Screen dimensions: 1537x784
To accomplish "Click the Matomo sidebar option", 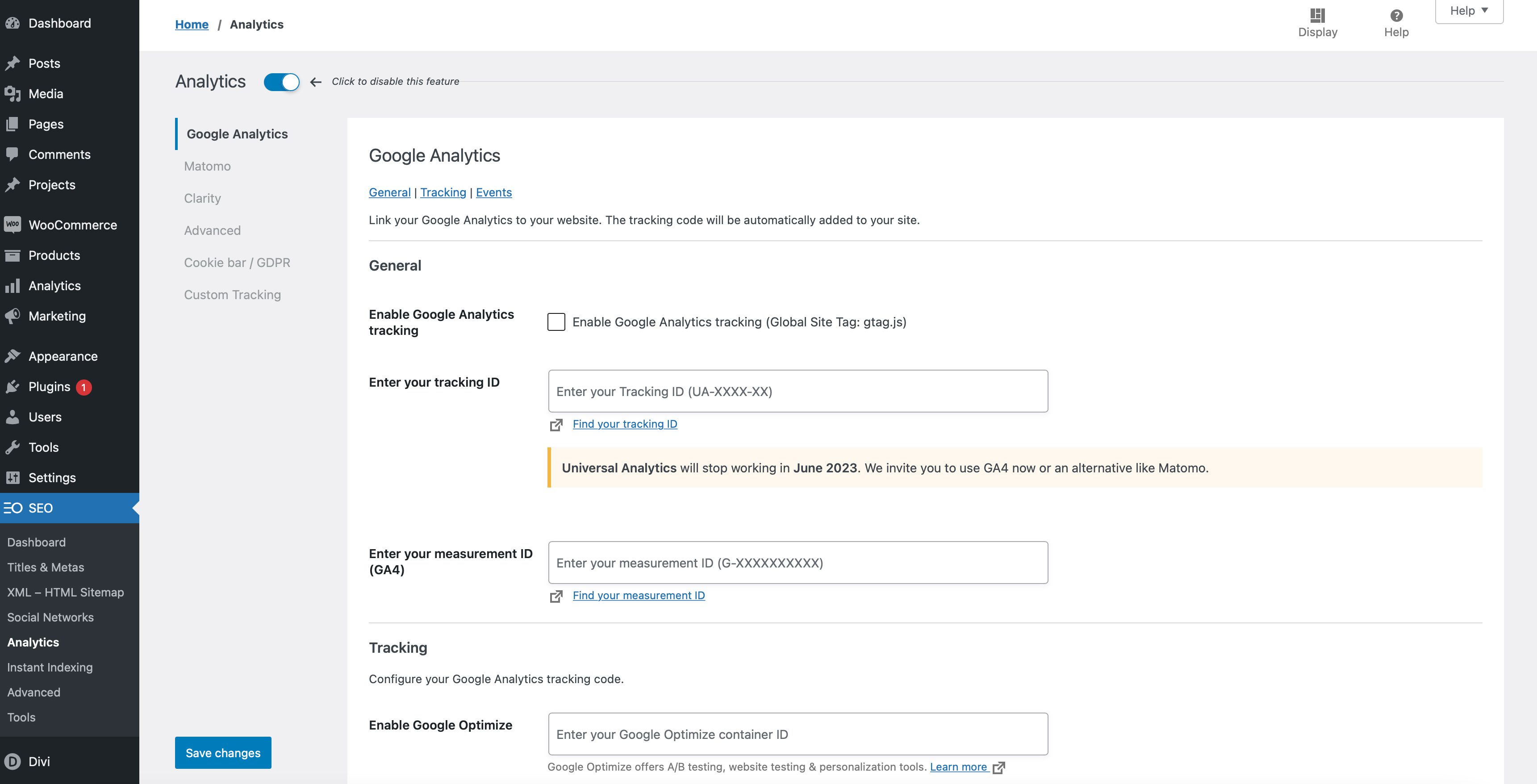I will click(x=207, y=166).
